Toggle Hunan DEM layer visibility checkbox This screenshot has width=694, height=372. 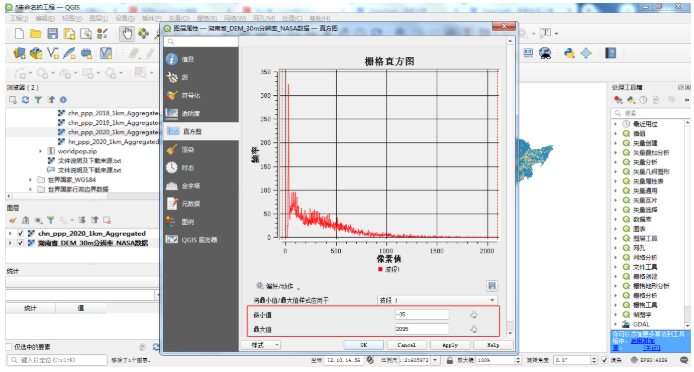click(x=20, y=243)
